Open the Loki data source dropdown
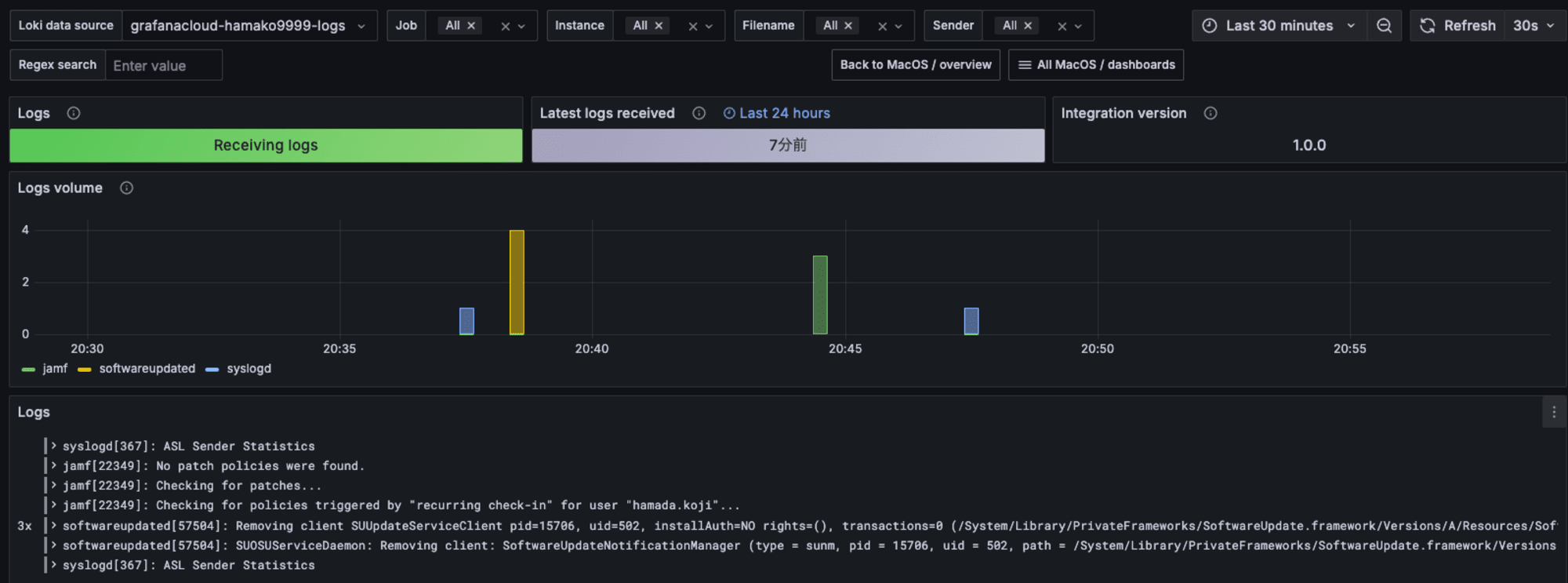The height and width of the screenshot is (583, 1568). [x=249, y=26]
